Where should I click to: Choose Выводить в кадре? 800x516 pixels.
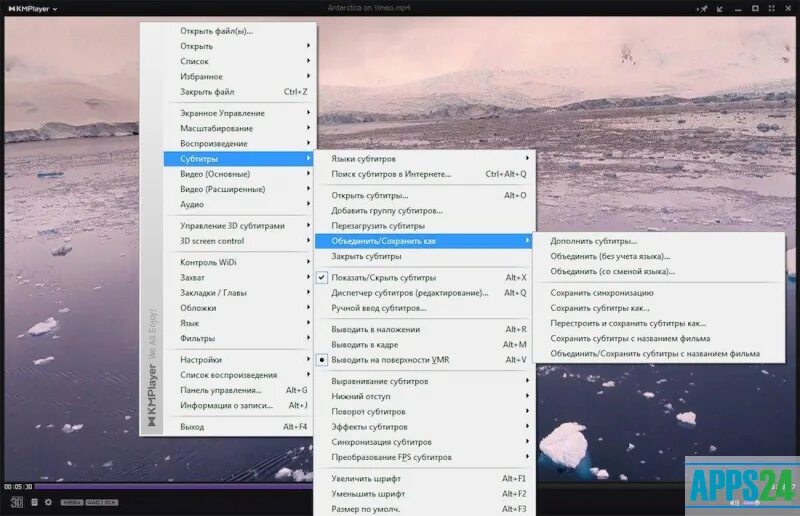tap(426, 345)
